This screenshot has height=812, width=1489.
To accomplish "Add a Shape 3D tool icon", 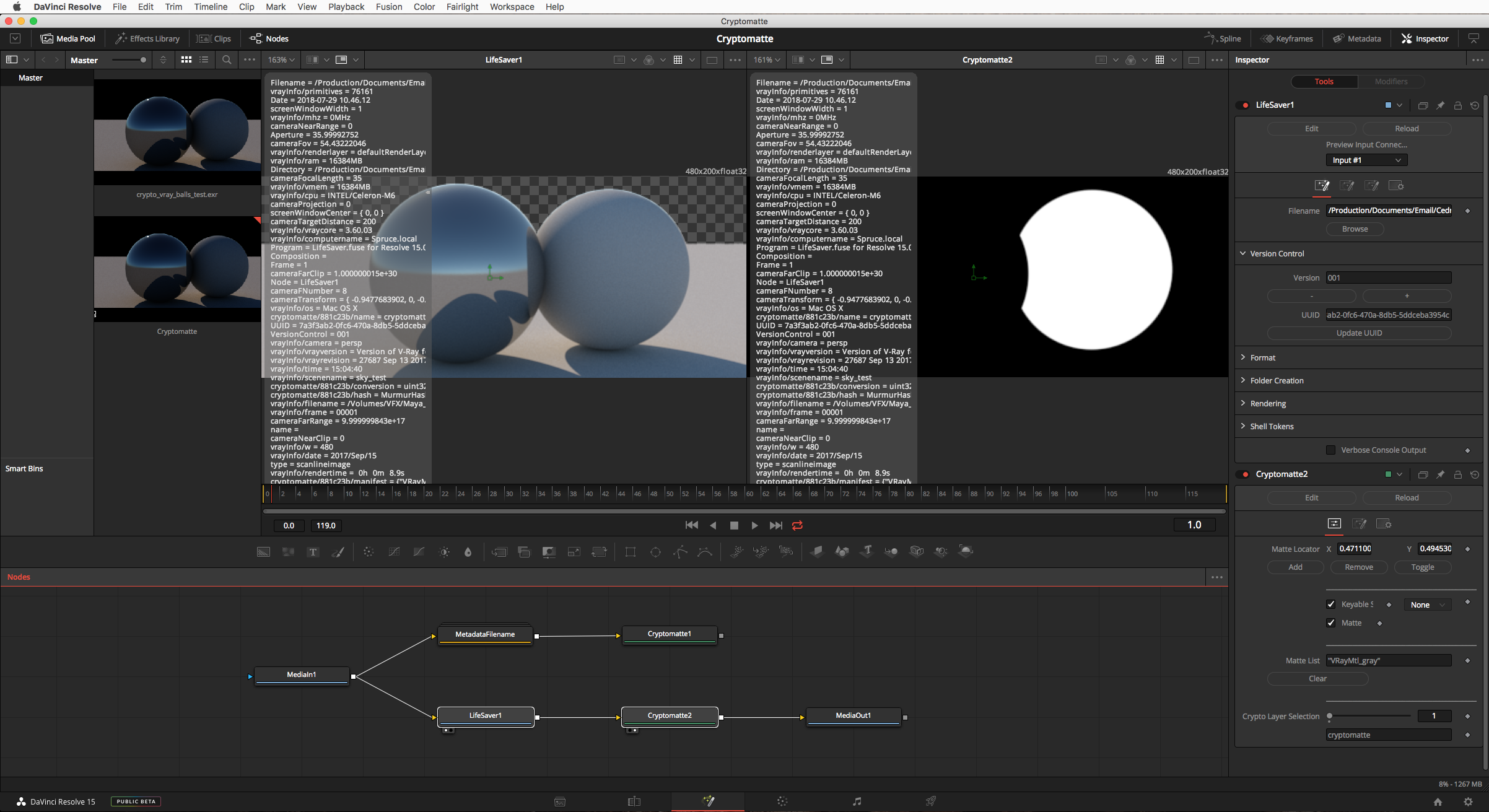I will coord(842,551).
